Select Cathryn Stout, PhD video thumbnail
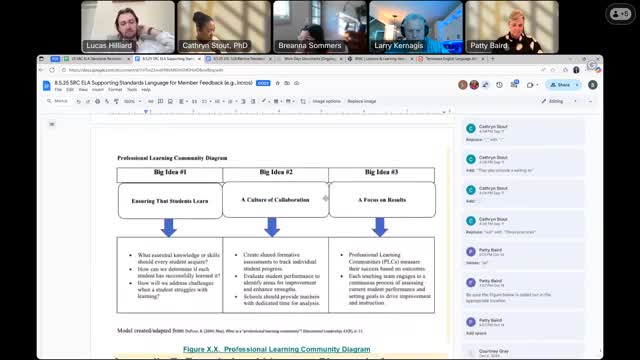Image resolution: width=640 pixels, height=360 pixels. 224,27
